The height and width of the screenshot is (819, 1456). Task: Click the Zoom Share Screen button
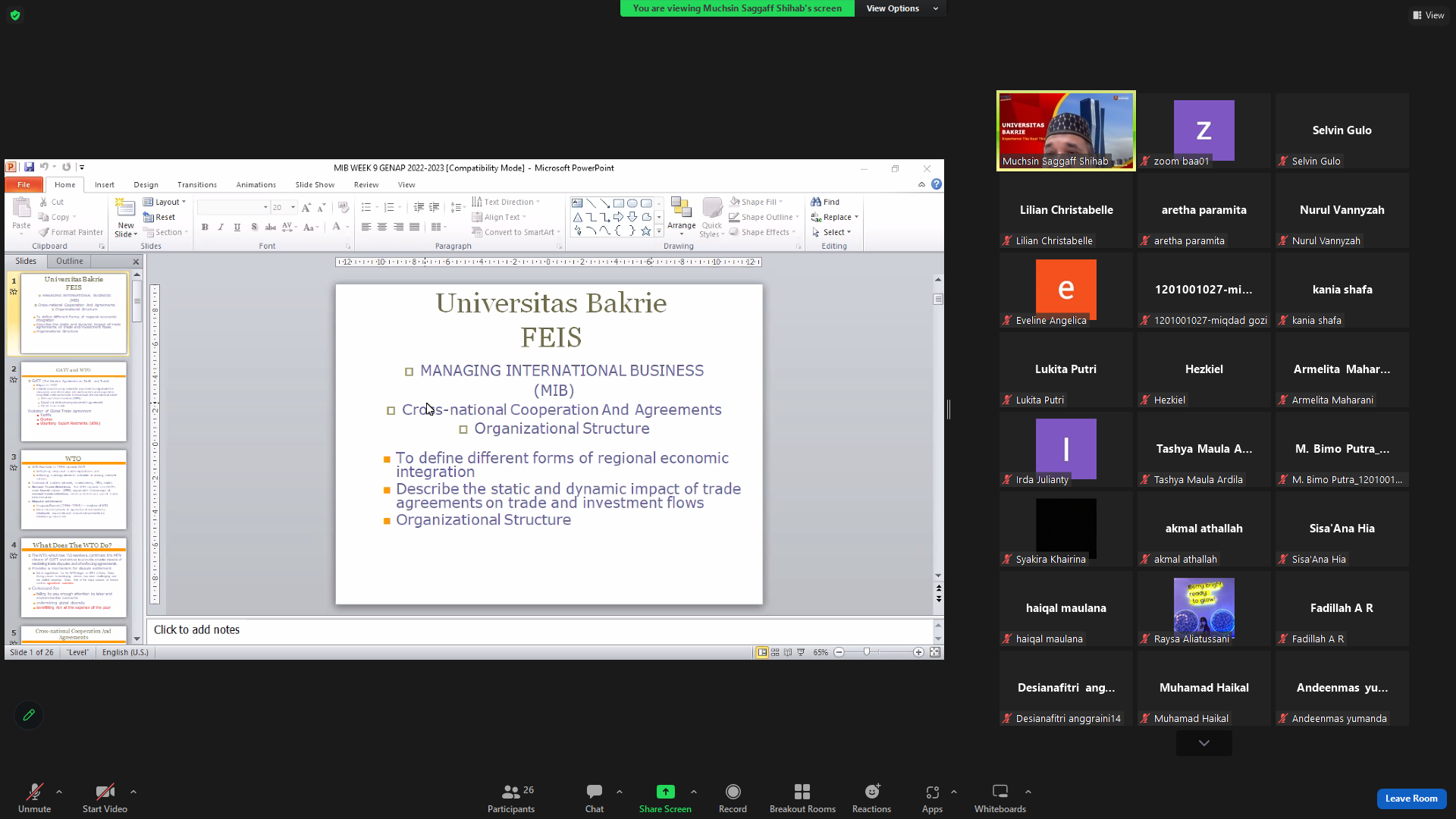[665, 799]
